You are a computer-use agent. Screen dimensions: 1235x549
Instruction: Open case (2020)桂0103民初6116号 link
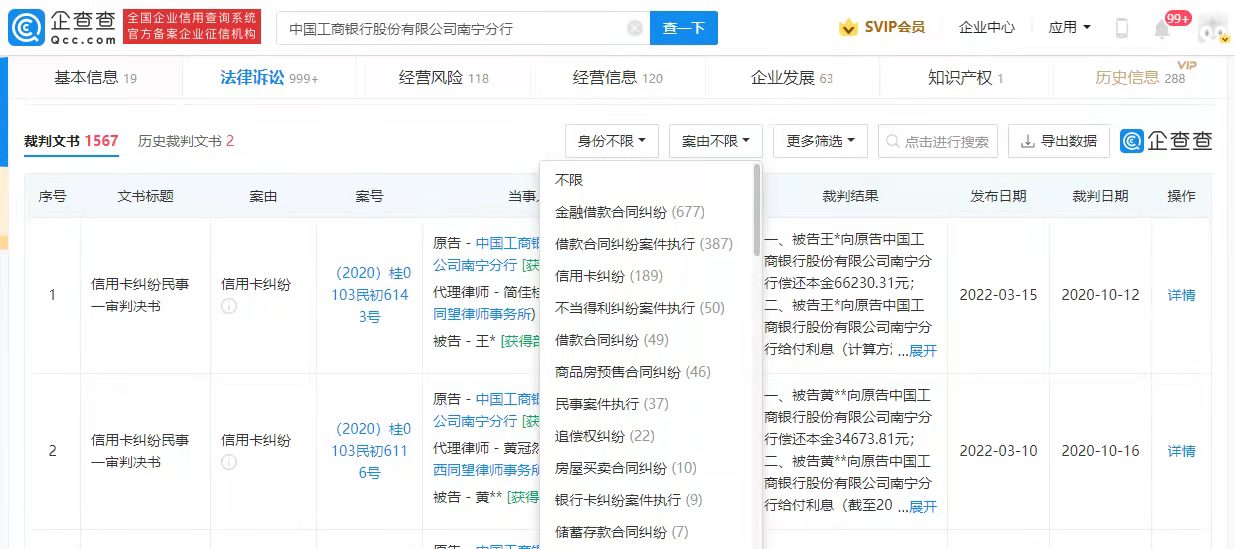point(370,450)
